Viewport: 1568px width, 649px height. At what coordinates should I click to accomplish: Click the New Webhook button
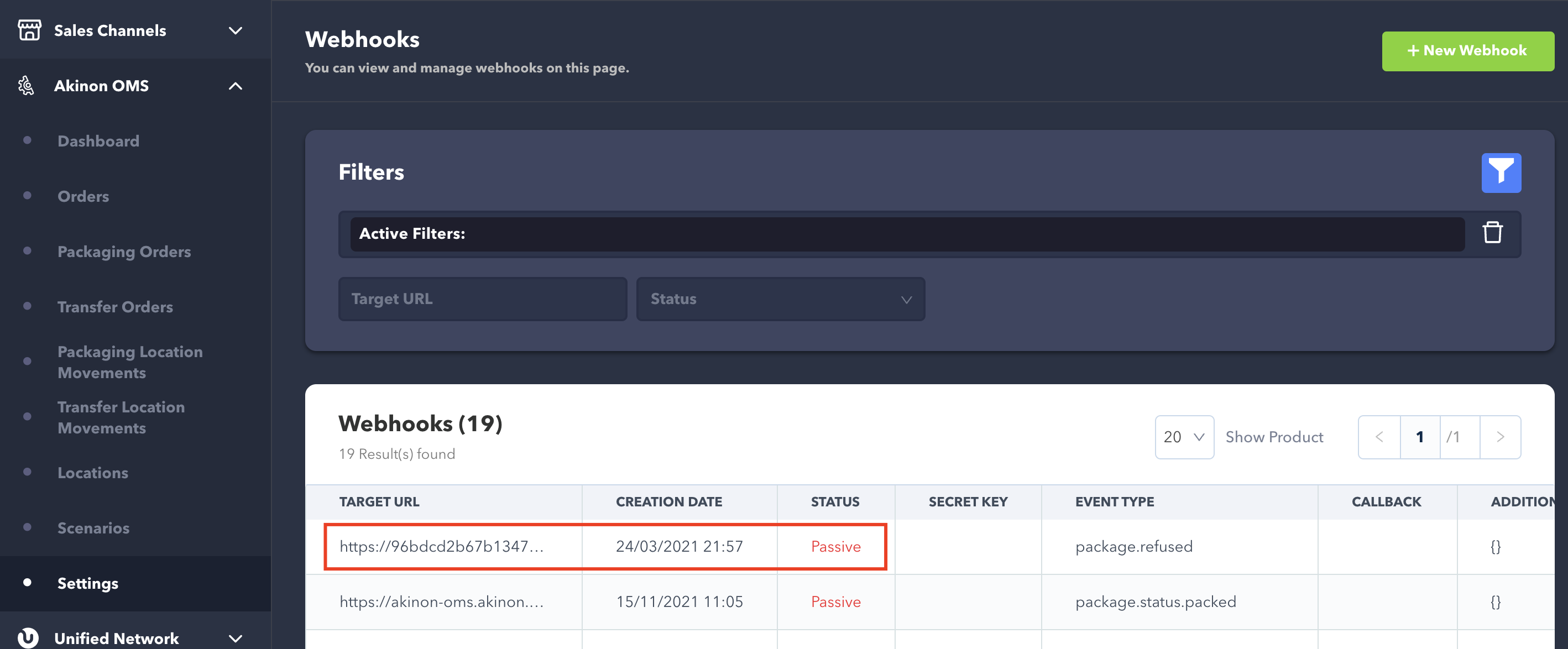click(1467, 51)
